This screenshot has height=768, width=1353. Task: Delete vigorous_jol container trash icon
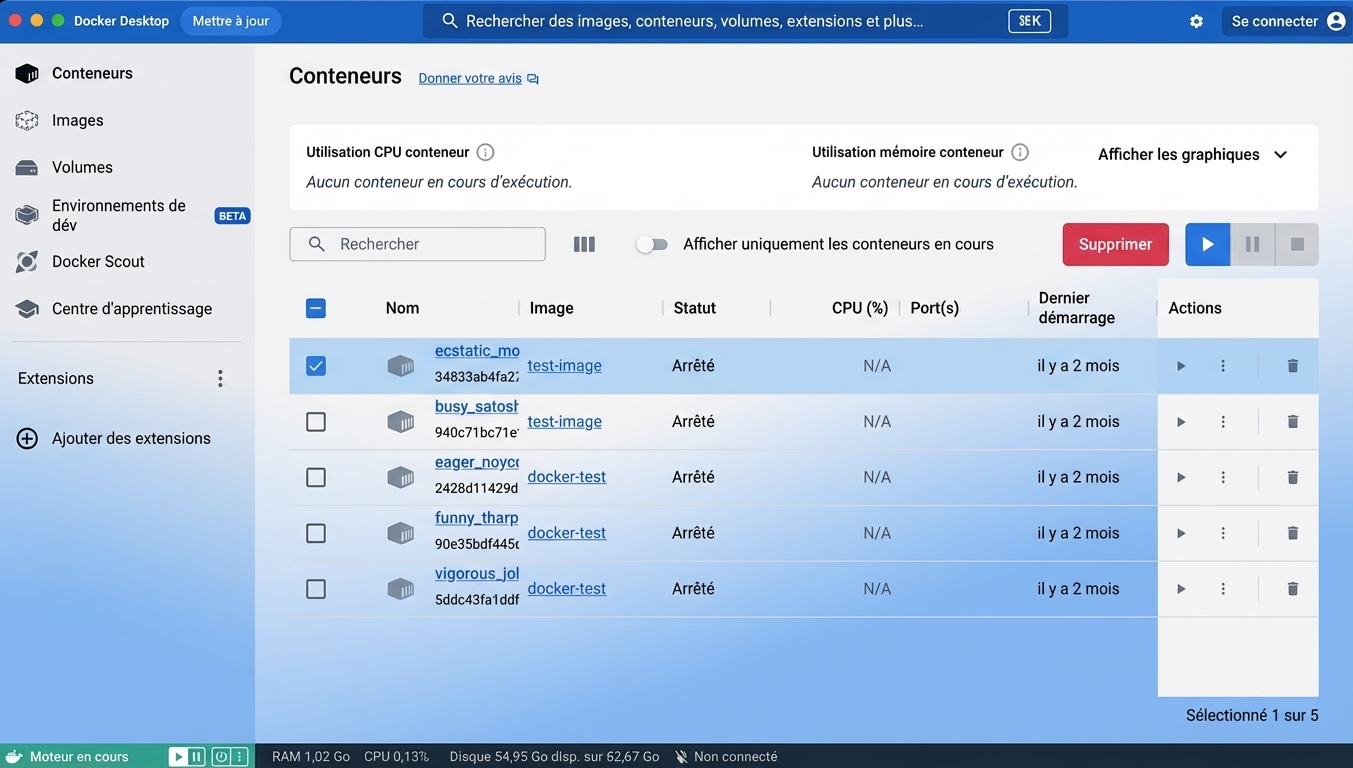coord(1293,589)
